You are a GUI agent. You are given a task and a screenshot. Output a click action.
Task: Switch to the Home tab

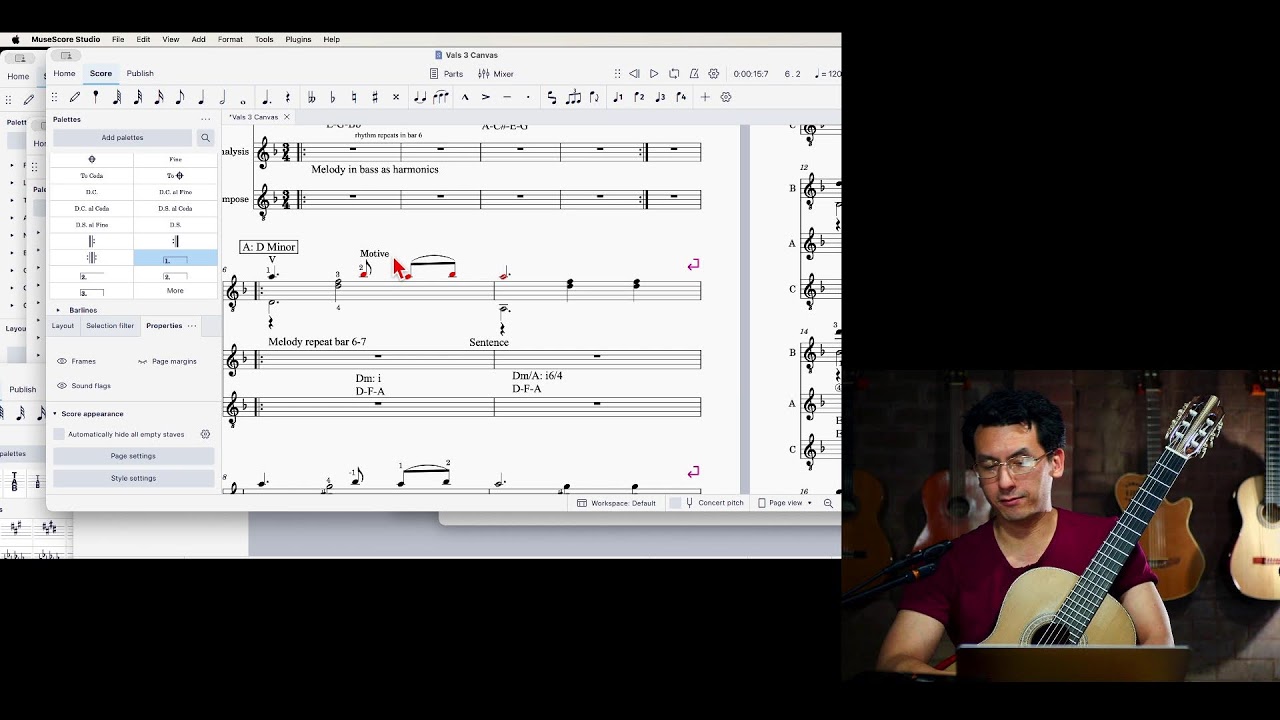tap(64, 73)
